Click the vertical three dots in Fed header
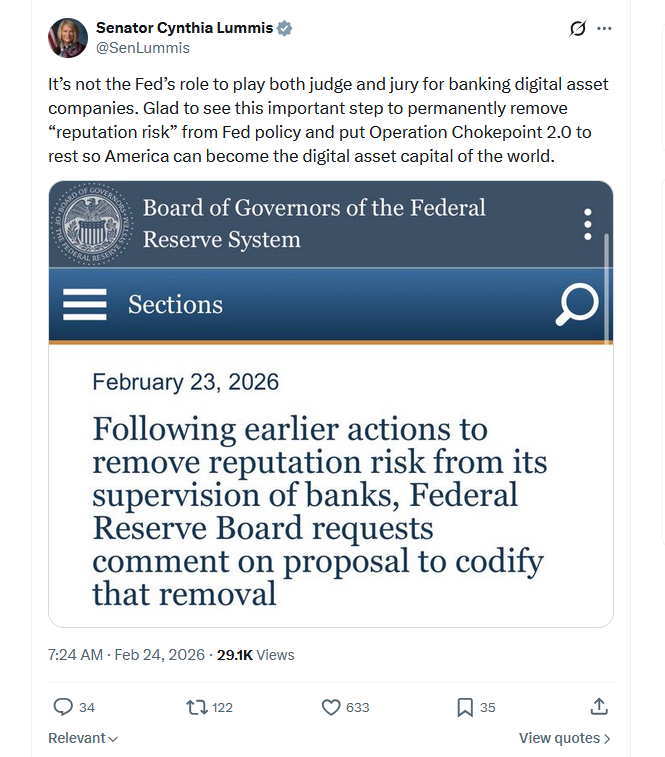Screen dimensions: 665x757 (x=588, y=225)
